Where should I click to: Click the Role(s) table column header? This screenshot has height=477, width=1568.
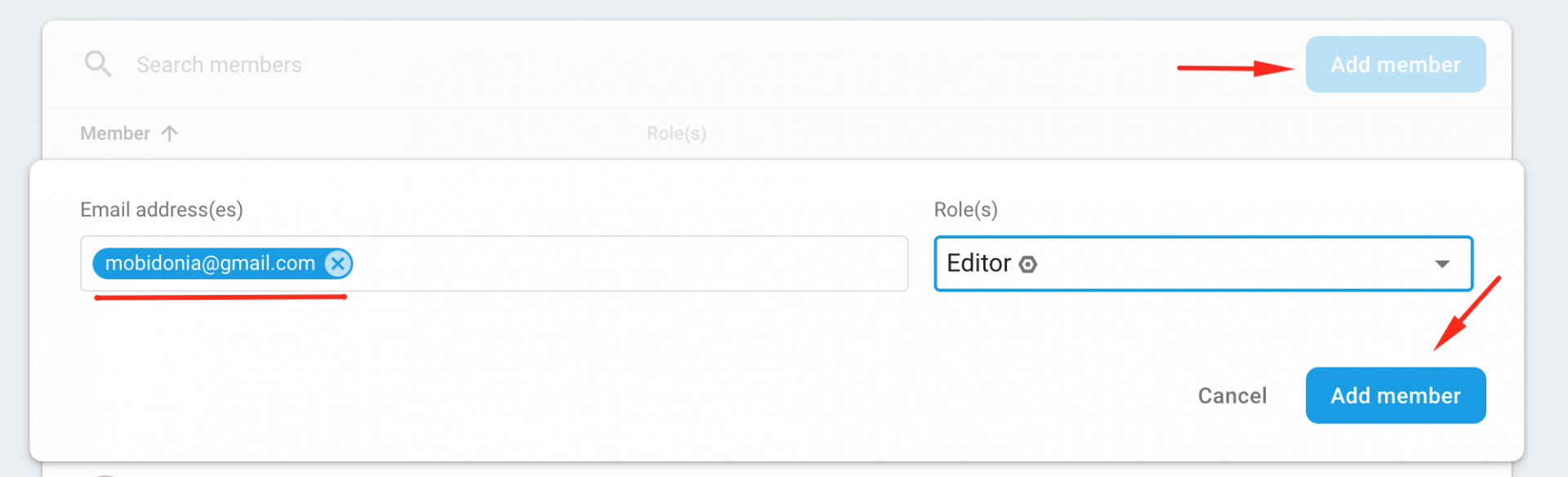click(676, 133)
